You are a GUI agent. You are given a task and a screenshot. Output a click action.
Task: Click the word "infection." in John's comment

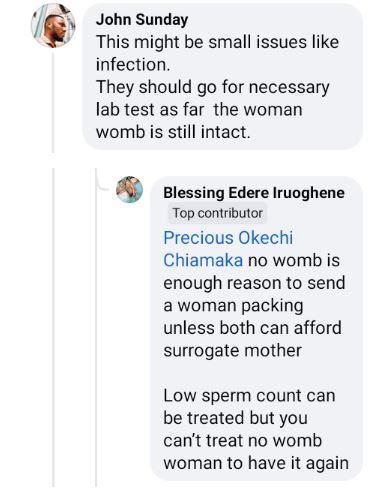click(x=133, y=65)
